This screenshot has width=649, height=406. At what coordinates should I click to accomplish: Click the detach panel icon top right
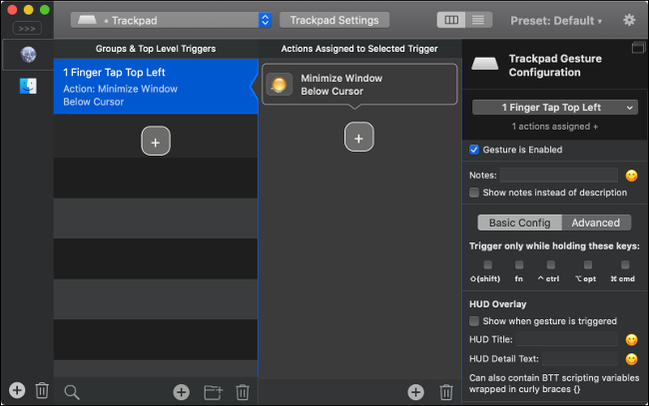[x=638, y=47]
